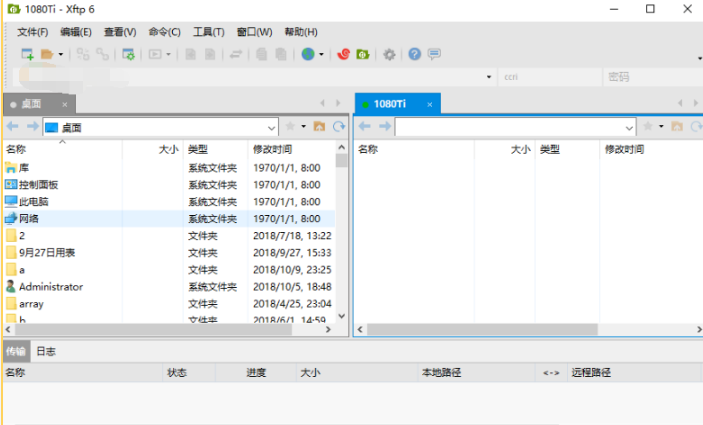Image resolution: width=703 pixels, height=425 pixels.
Task: Click the remote pane bookmark star
Action: pyautogui.click(x=647, y=126)
